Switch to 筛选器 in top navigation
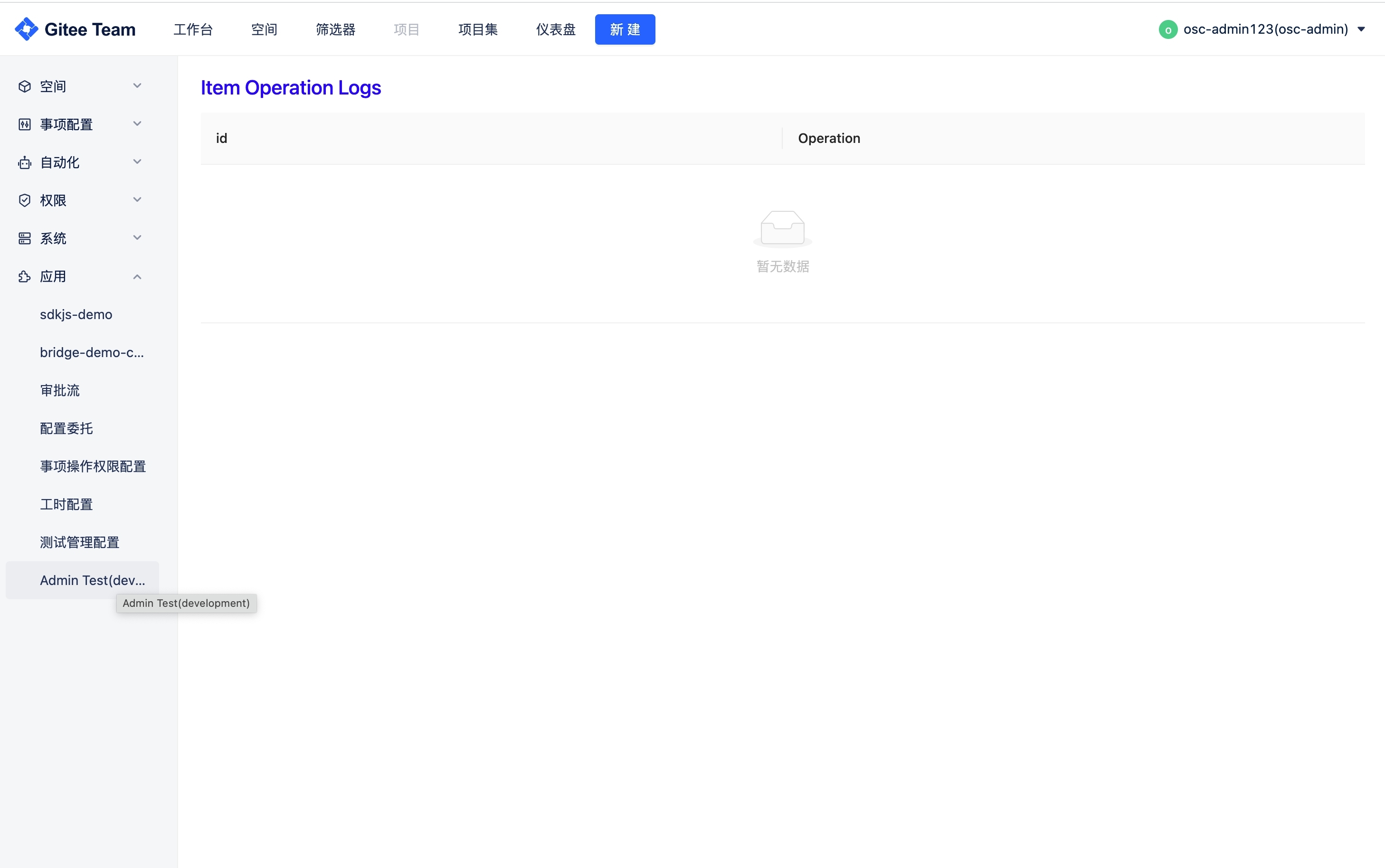Screen dimensions: 1385x868 pos(335,29)
